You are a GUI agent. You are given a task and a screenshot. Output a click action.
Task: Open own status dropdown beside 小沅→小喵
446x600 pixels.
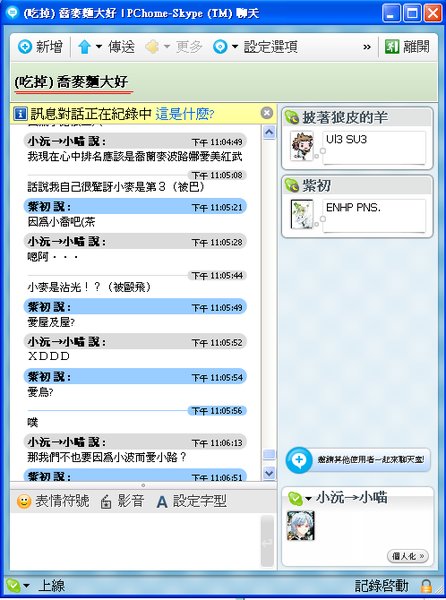pyautogui.click(x=308, y=499)
